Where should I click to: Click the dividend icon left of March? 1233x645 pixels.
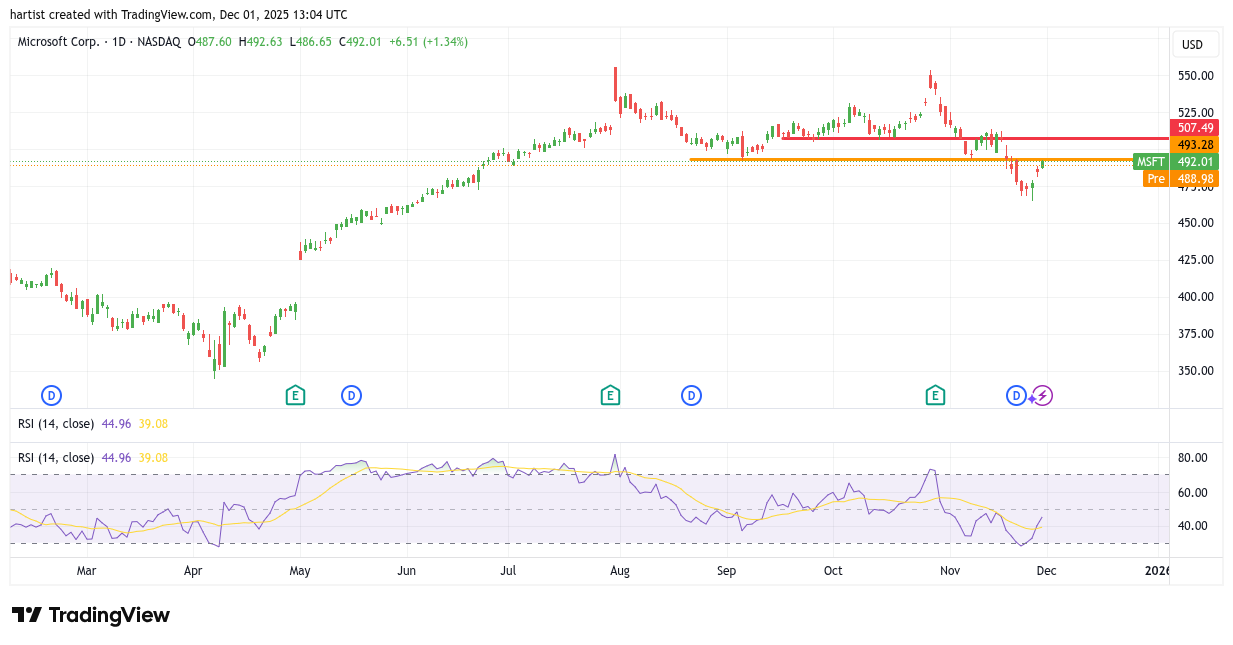click(x=50, y=395)
